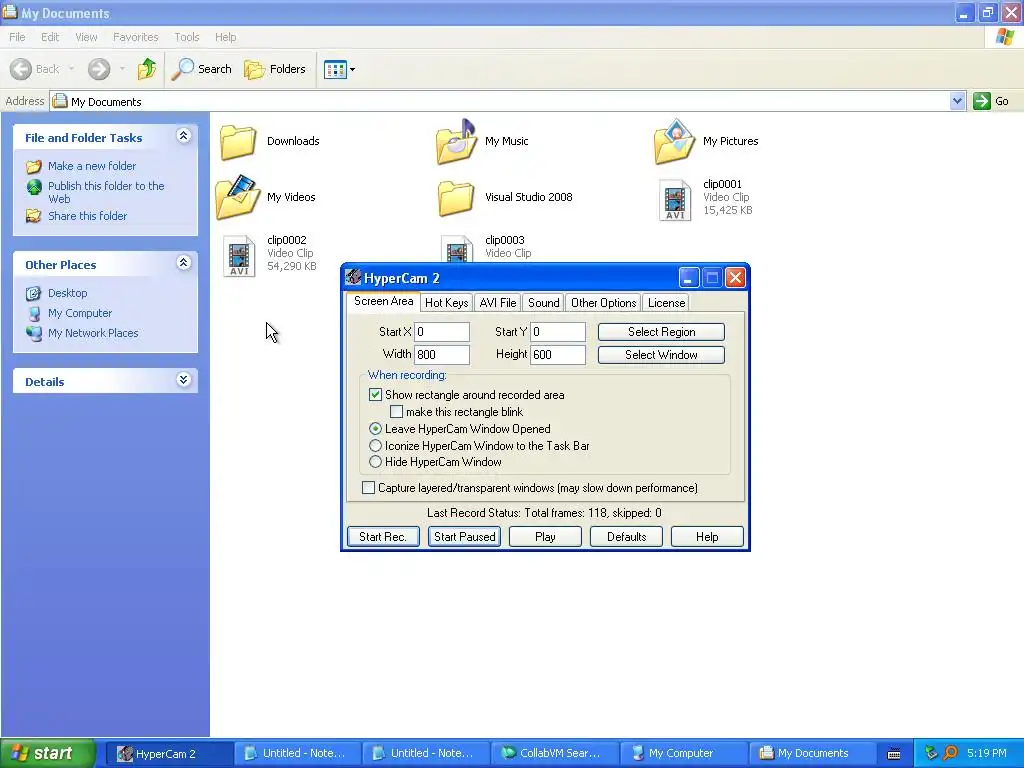This screenshot has height=768, width=1024.
Task: Click the Go button beside address bar
Action: 991,101
